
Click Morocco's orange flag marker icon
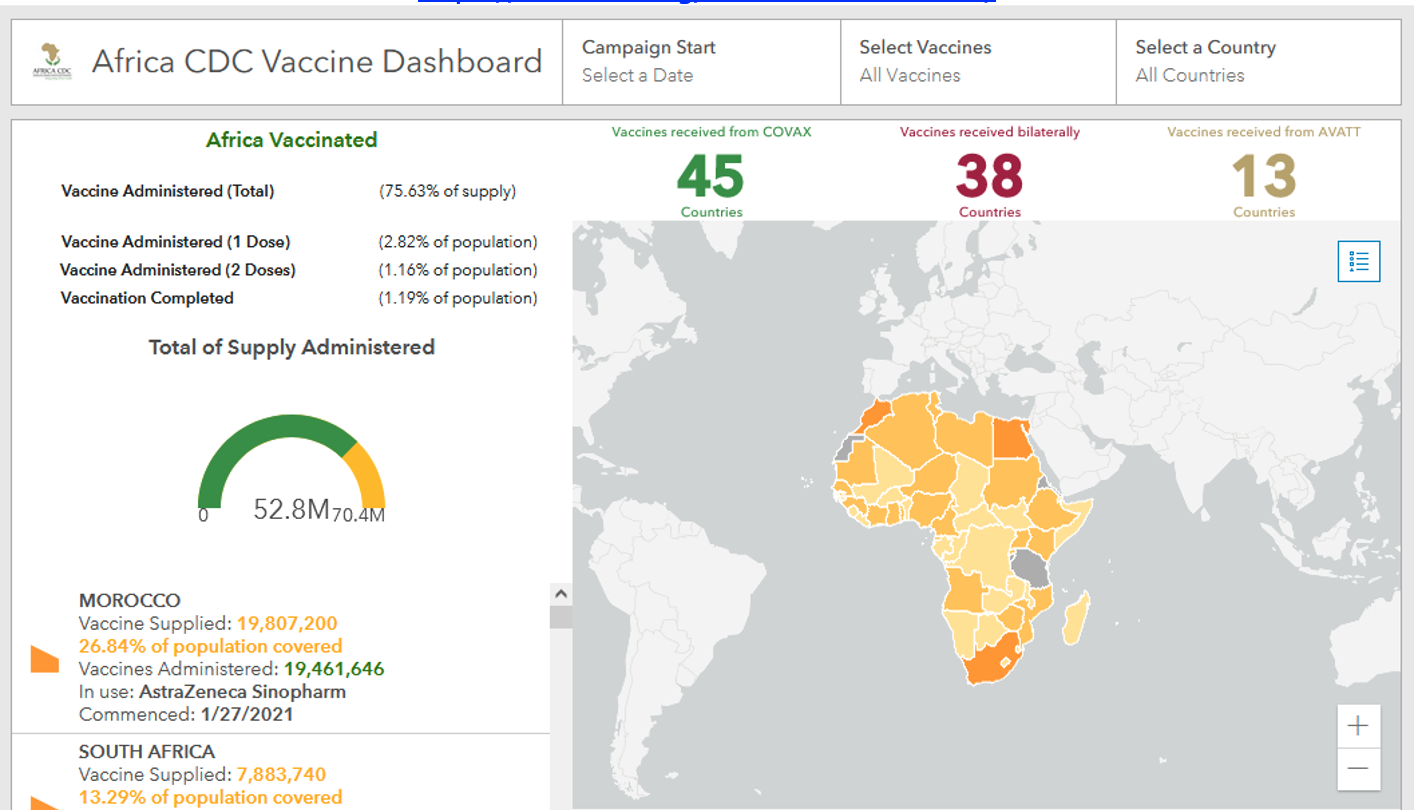pos(44,659)
